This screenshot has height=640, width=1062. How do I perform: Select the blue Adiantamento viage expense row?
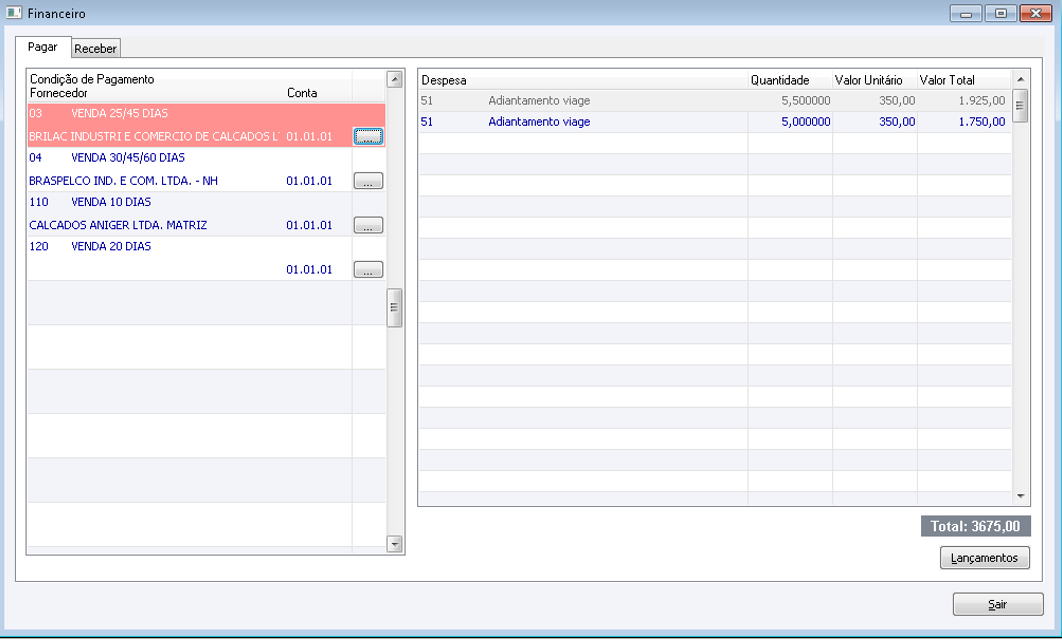(x=715, y=122)
